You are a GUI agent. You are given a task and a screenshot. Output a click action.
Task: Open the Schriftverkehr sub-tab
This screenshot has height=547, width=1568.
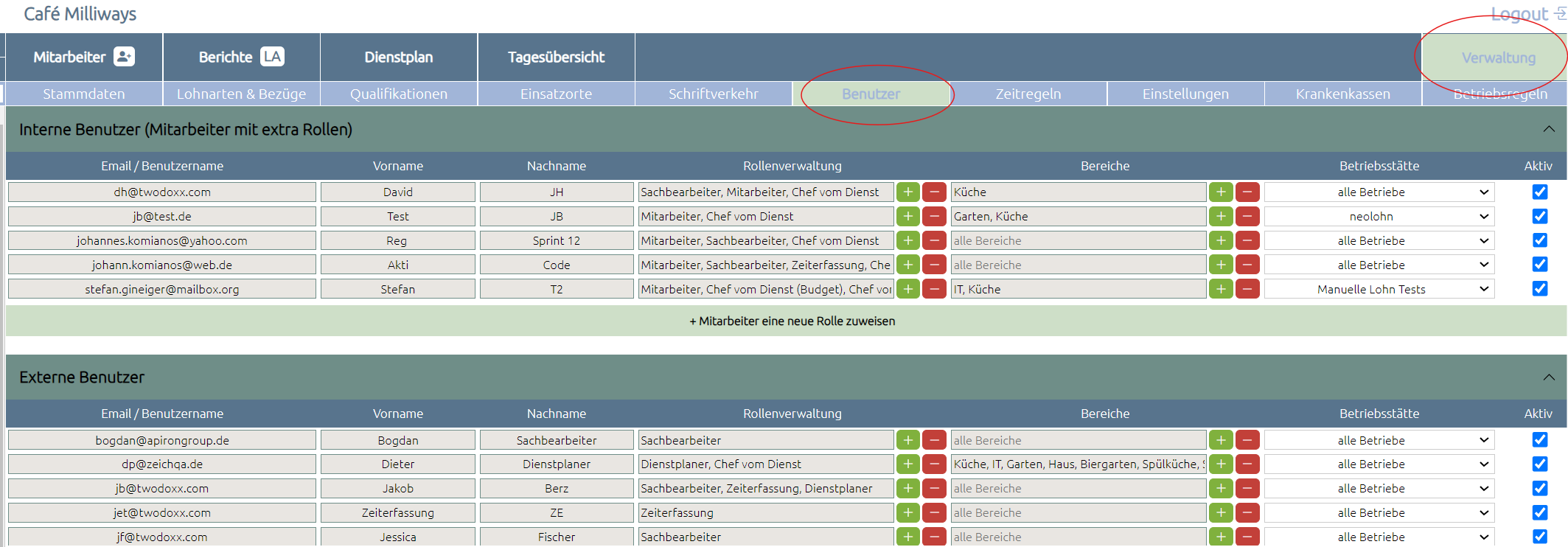(714, 94)
